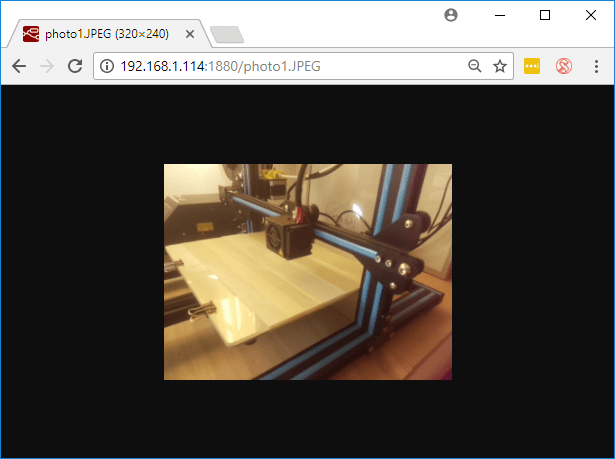615x459 pixels.
Task: Open the red circular extension icon
Action: click(x=563, y=66)
